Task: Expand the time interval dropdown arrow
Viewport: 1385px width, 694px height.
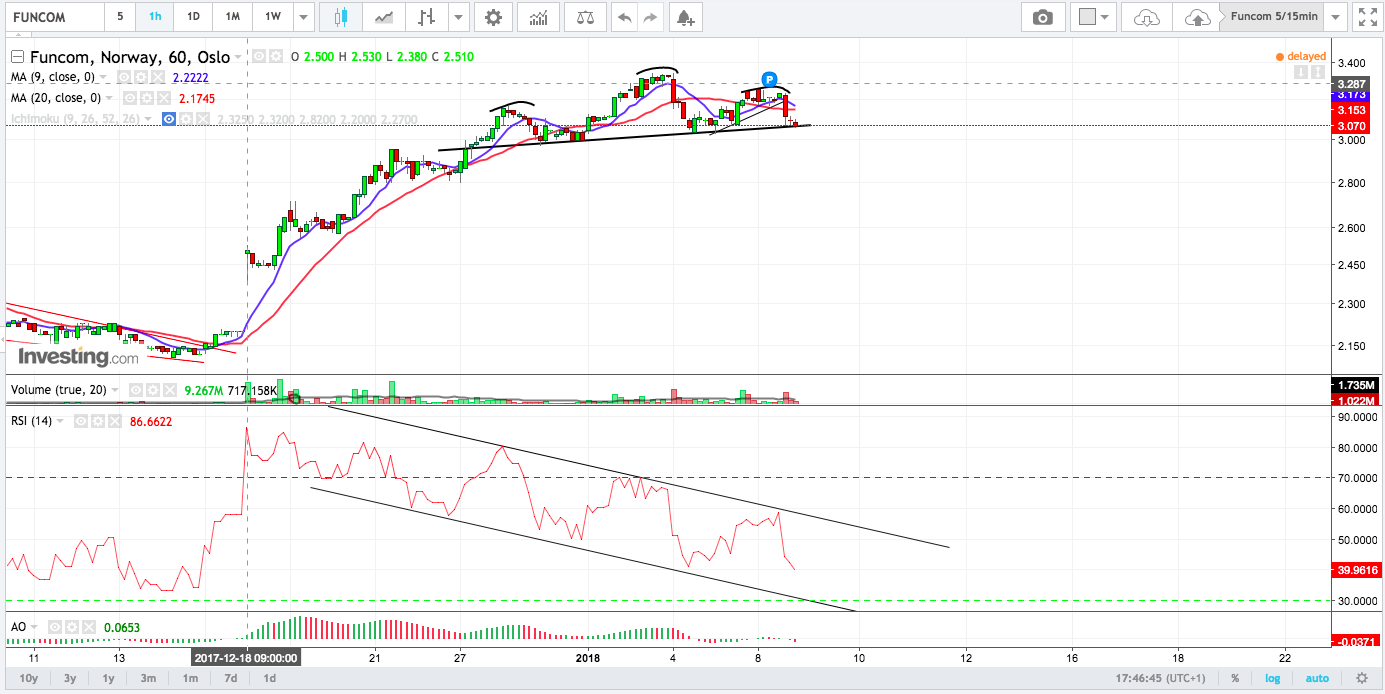Action: point(302,17)
